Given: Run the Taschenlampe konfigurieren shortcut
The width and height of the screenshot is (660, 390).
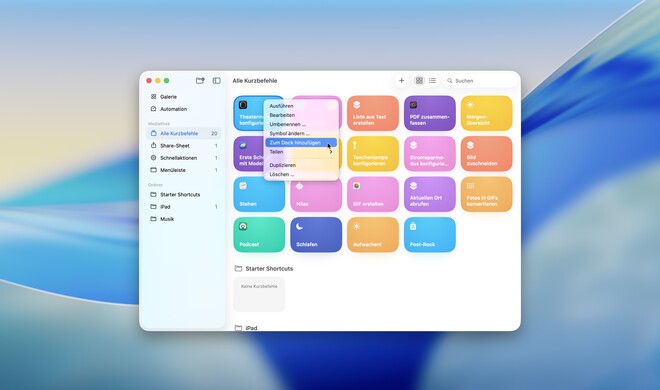Looking at the screenshot, I should point(373,154).
